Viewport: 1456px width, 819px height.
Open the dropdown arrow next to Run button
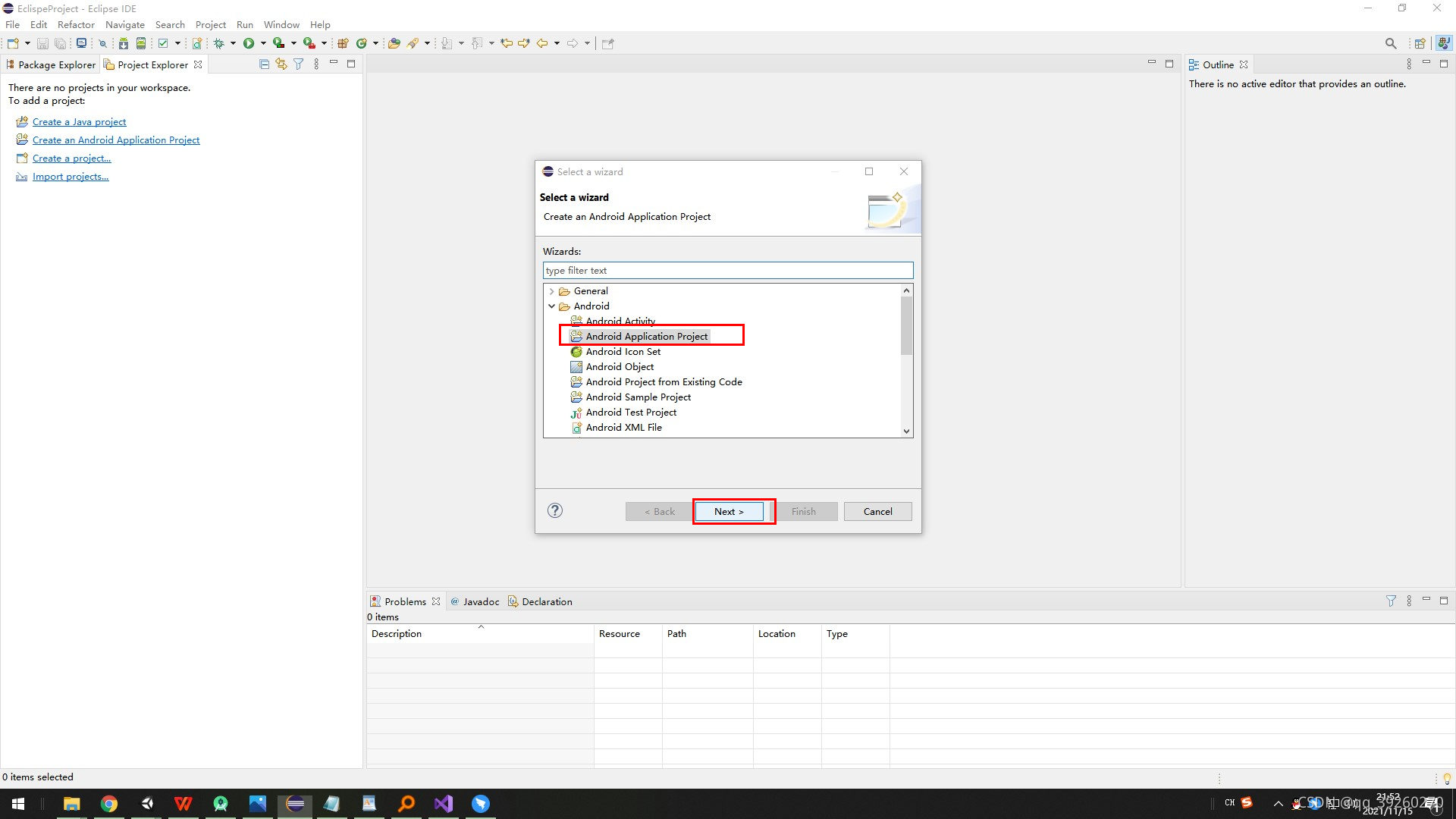coord(263,43)
